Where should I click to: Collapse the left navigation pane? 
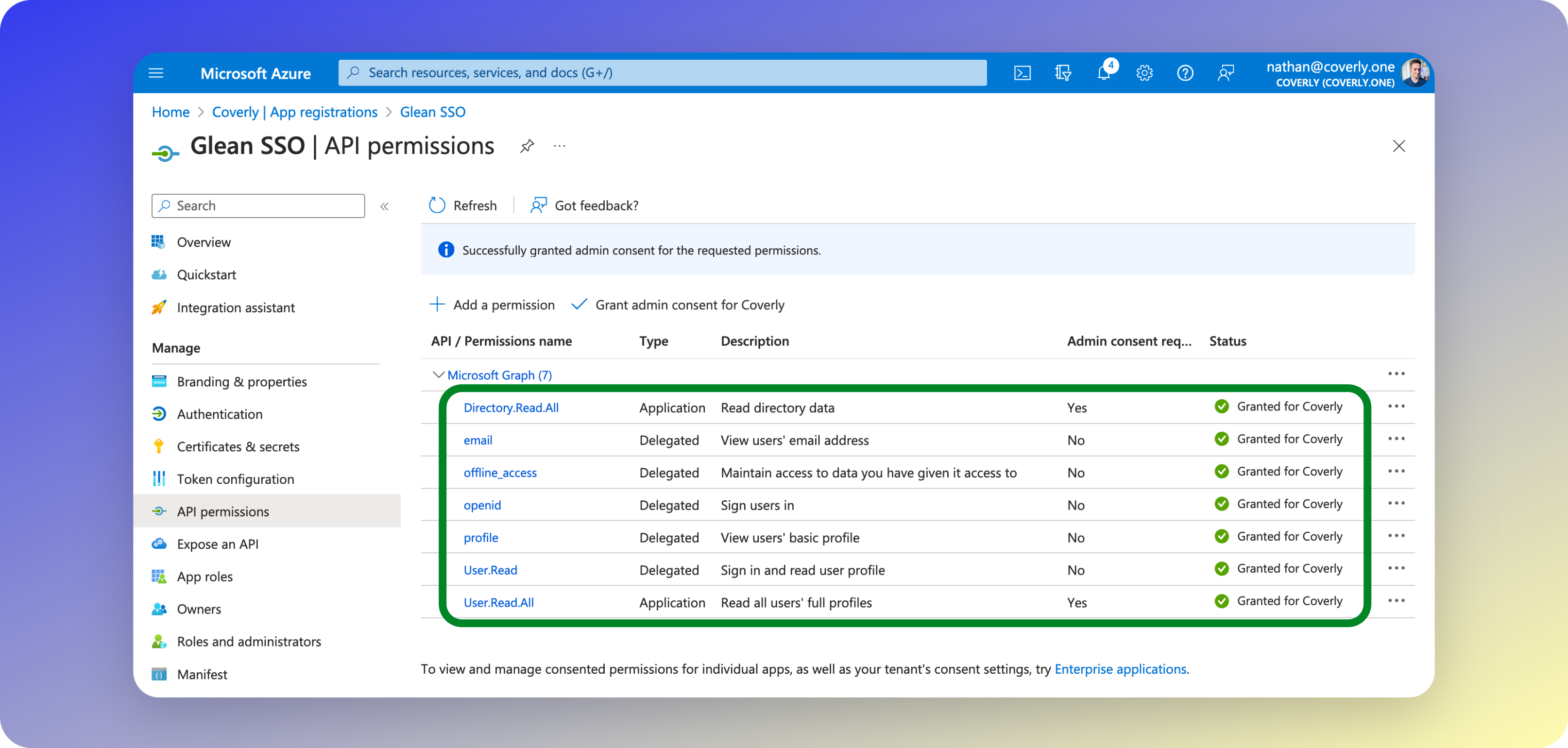pos(385,206)
